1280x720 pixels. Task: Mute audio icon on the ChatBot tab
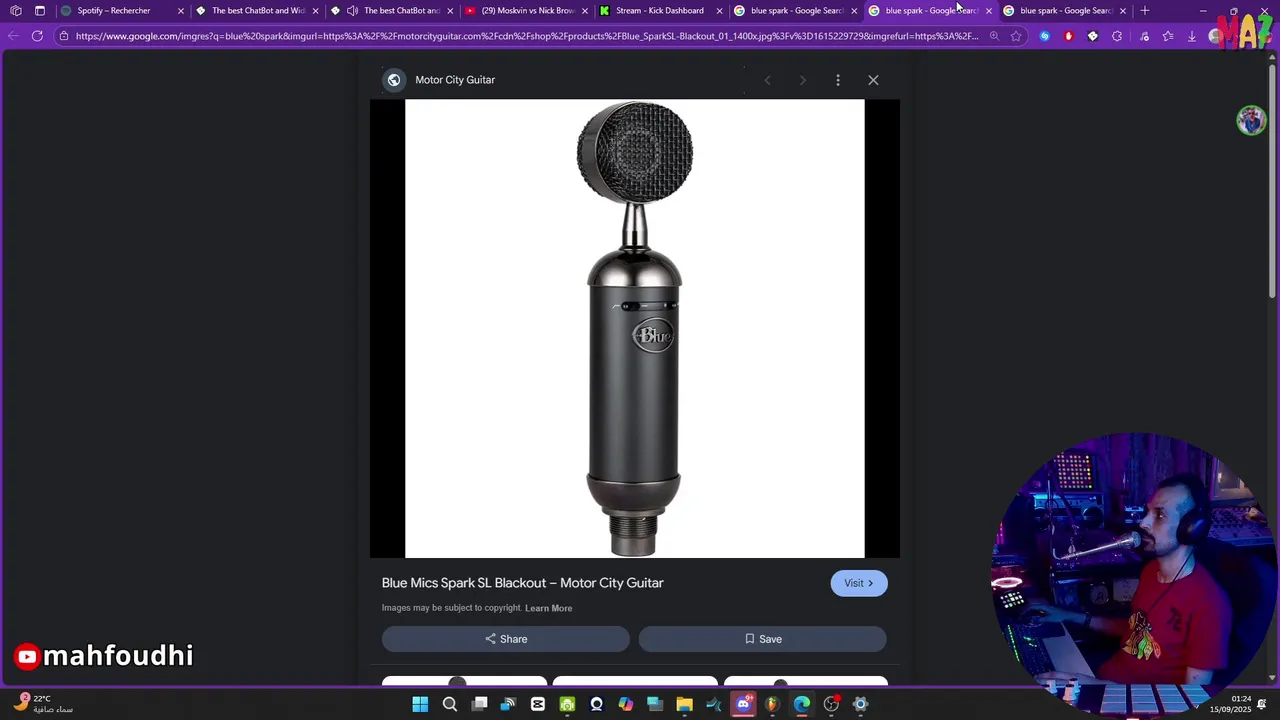pos(352,11)
